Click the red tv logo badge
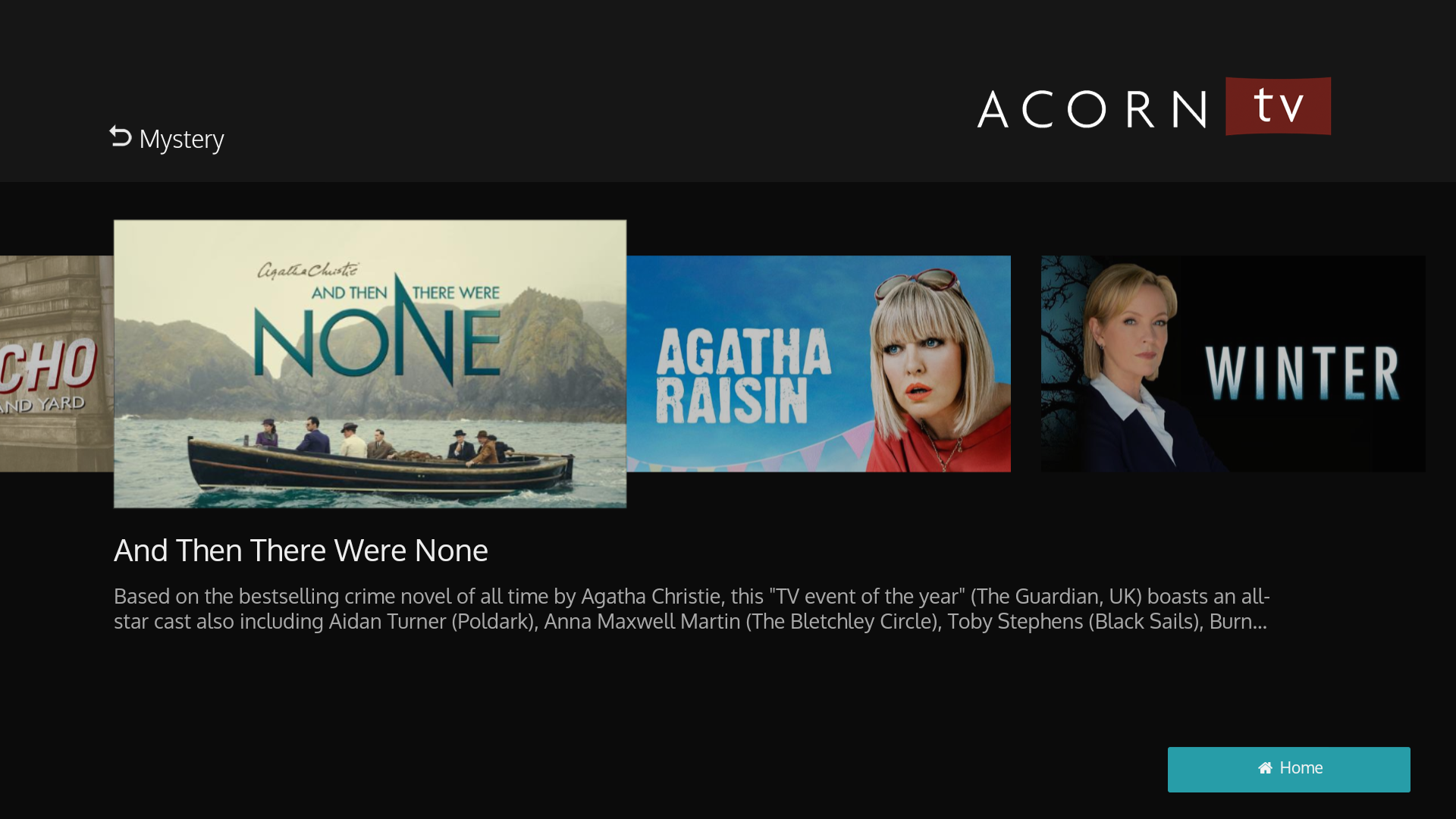The height and width of the screenshot is (819, 1456). [x=1278, y=106]
